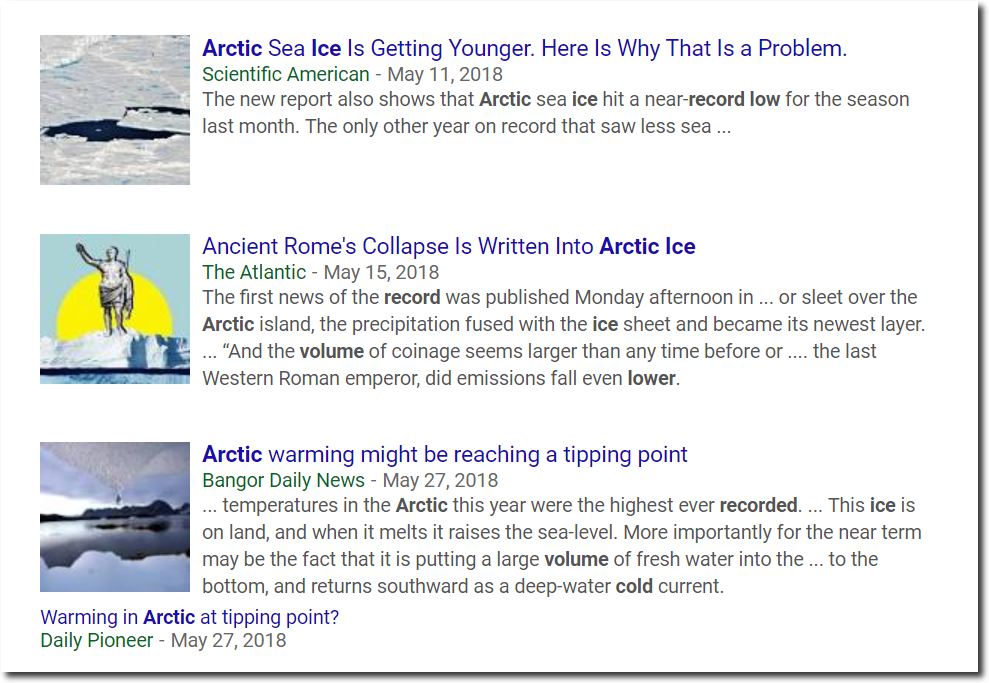Viewport: 989px width, 683px height.
Task: Click the Roman emperor statue thumbnail
Action: (x=115, y=309)
